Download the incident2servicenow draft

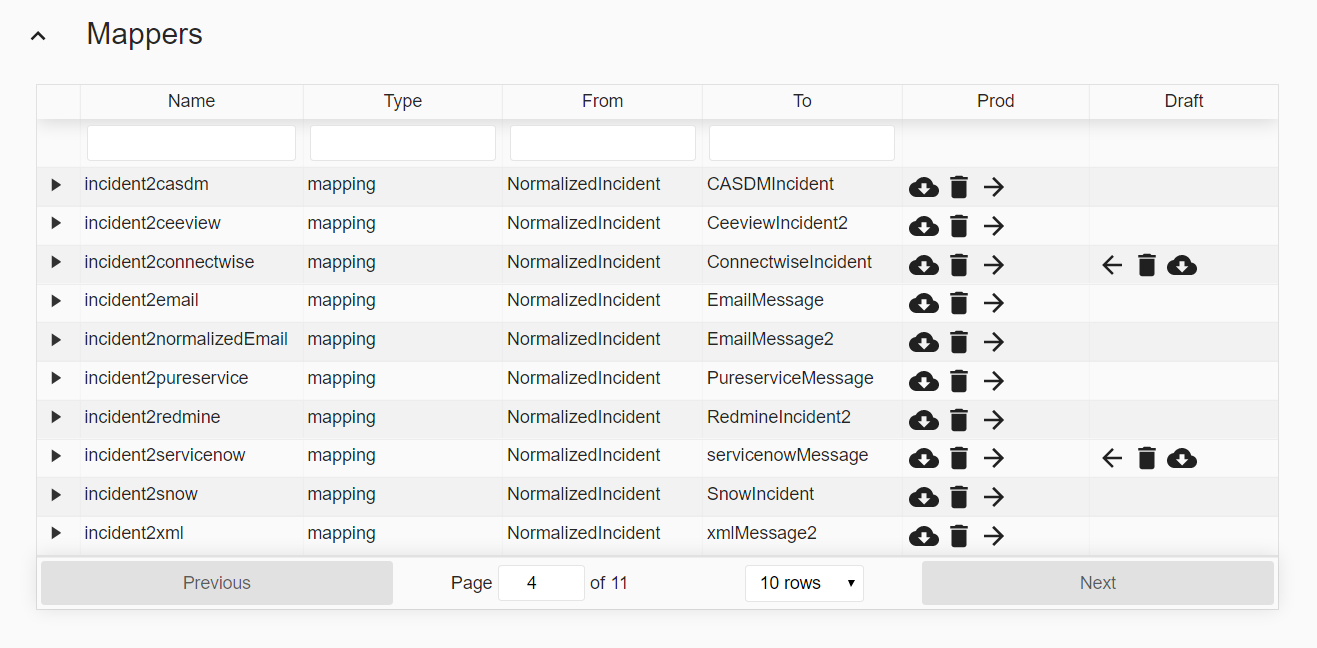1182,459
